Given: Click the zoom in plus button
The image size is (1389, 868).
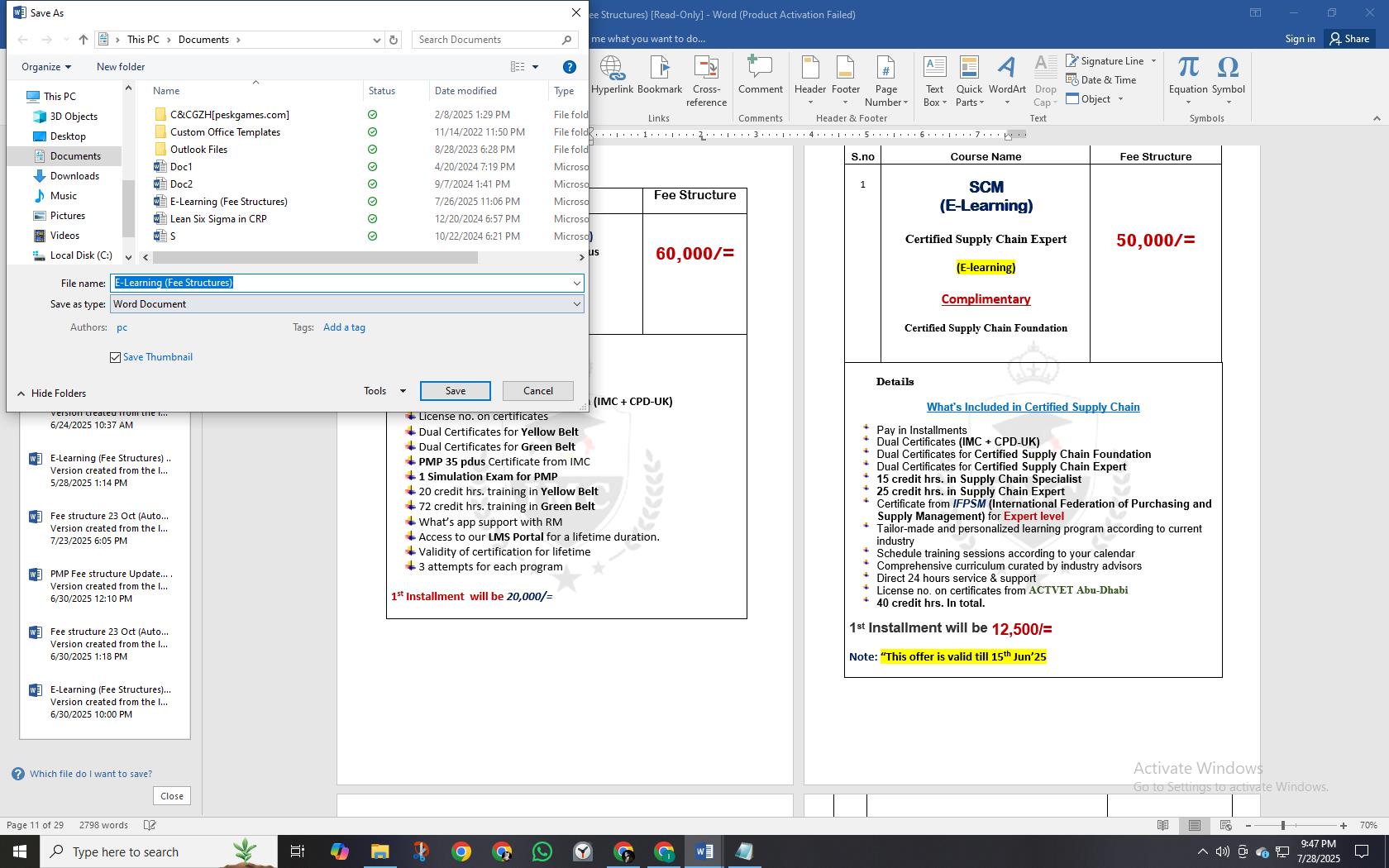Looking at the screenshot, I should click(1344, 825).
